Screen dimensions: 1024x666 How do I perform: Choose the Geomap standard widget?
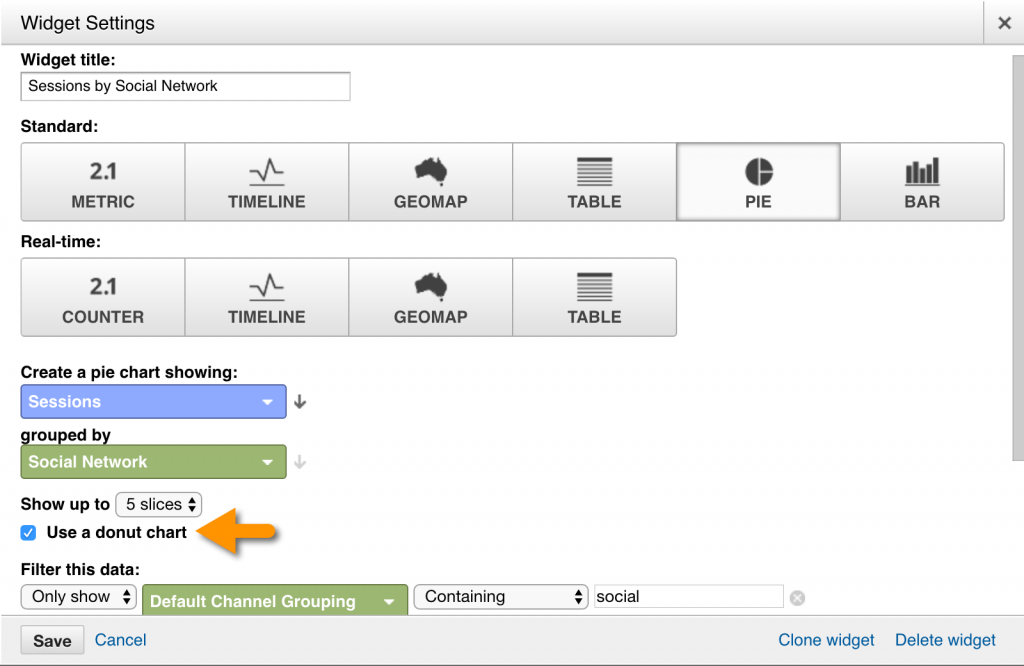coord(430,182)
